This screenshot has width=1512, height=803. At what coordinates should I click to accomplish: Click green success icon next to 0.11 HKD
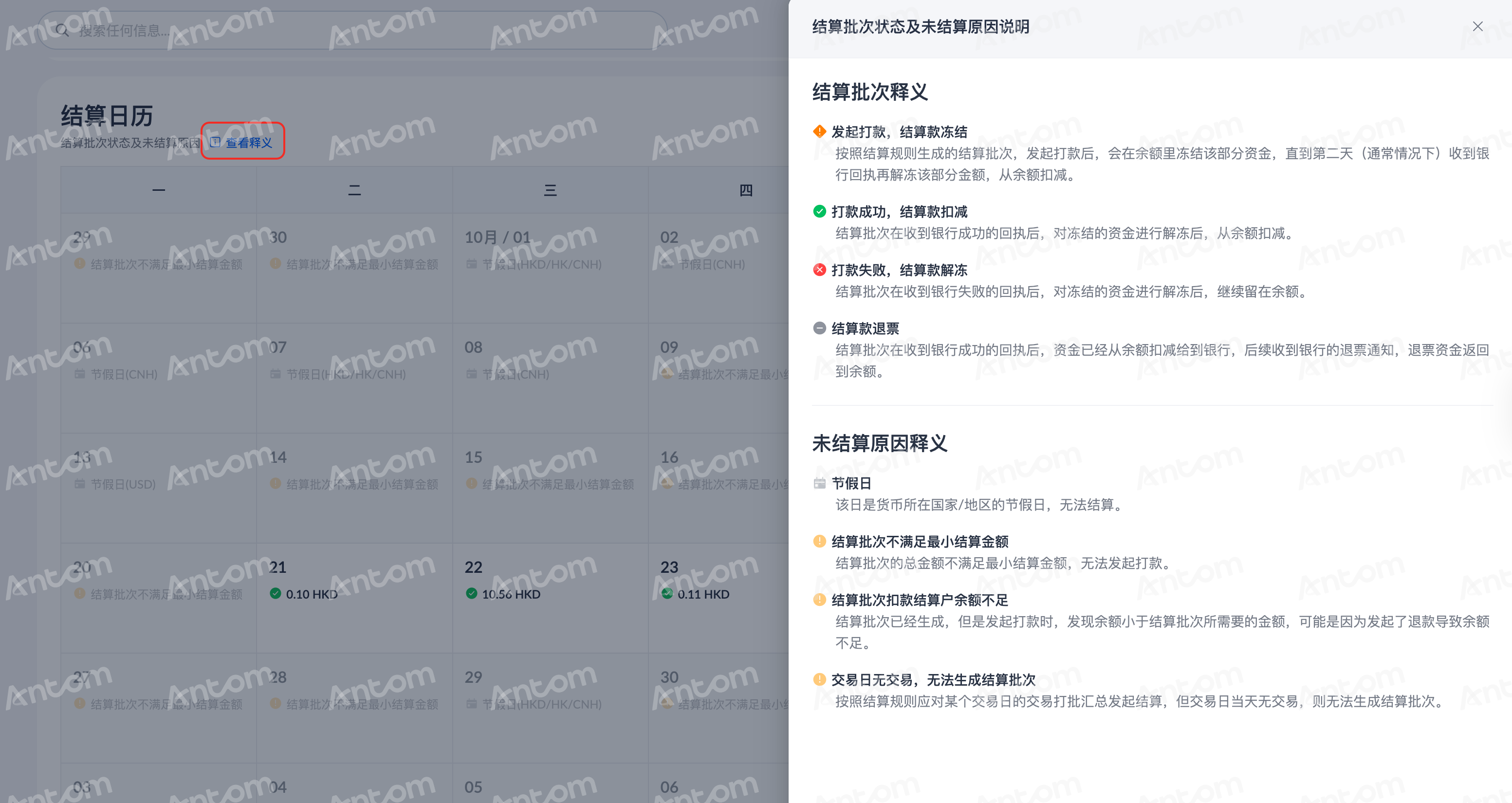[667, 593]
